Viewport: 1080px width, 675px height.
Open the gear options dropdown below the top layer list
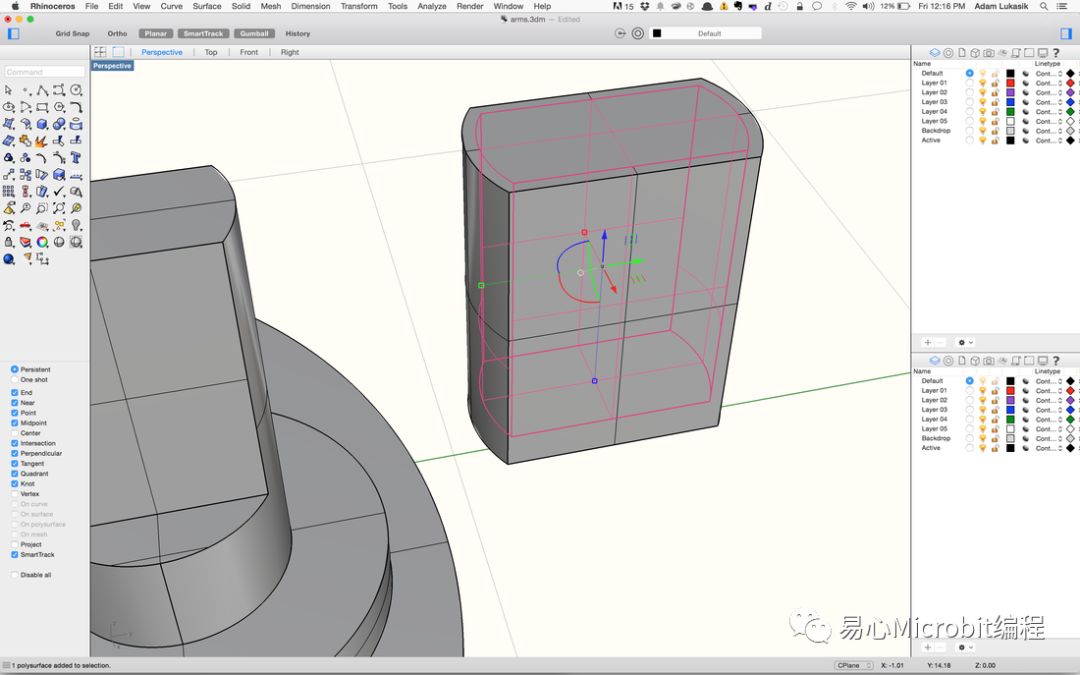pos(965,342)
